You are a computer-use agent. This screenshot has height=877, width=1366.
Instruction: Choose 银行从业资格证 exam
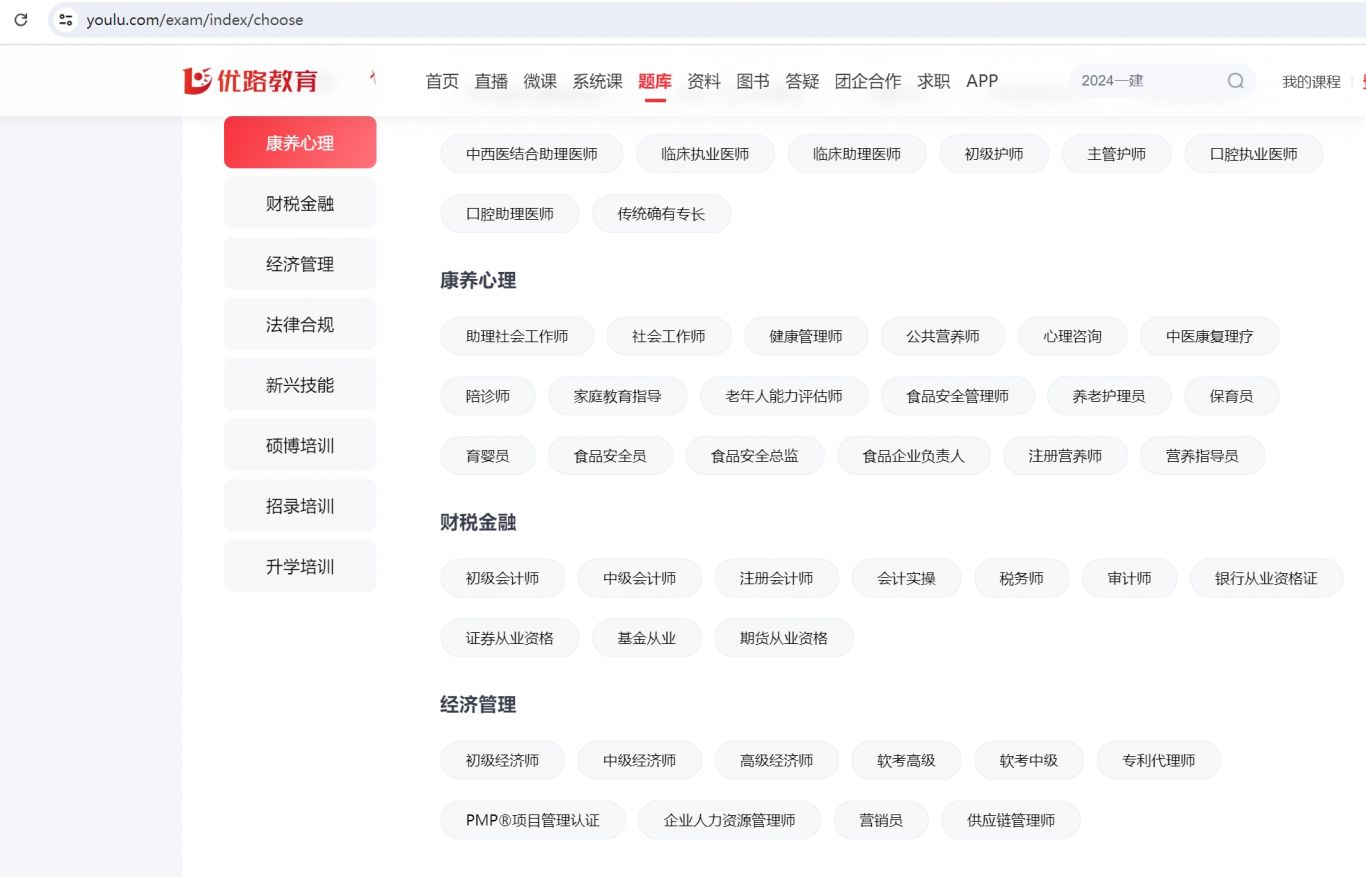1267,578
